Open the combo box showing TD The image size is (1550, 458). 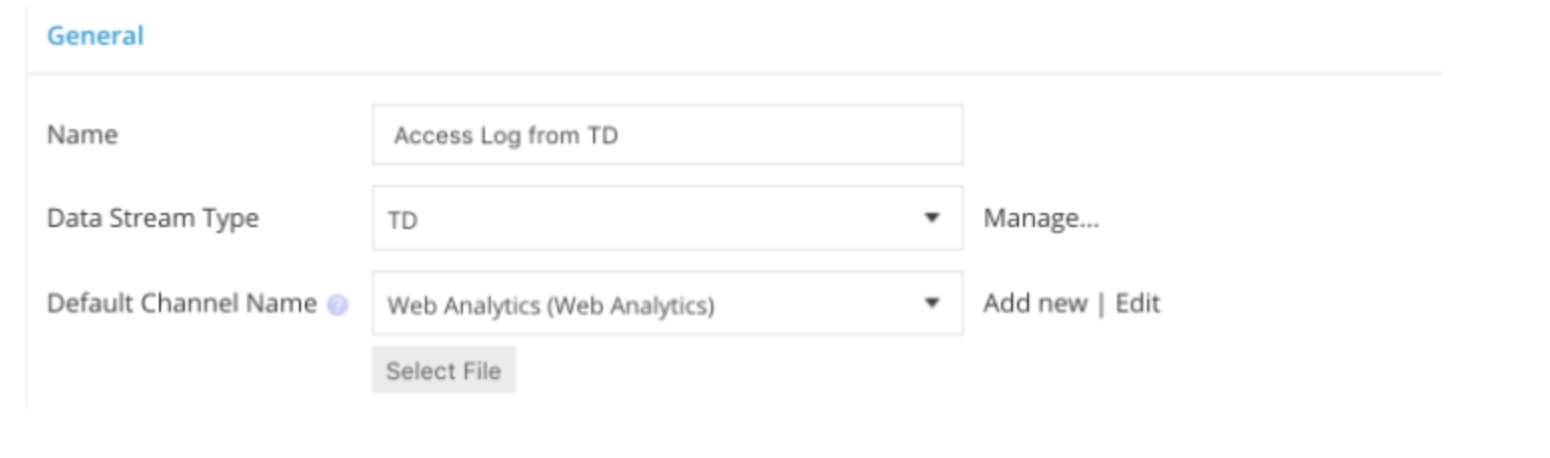click(667, 218)
